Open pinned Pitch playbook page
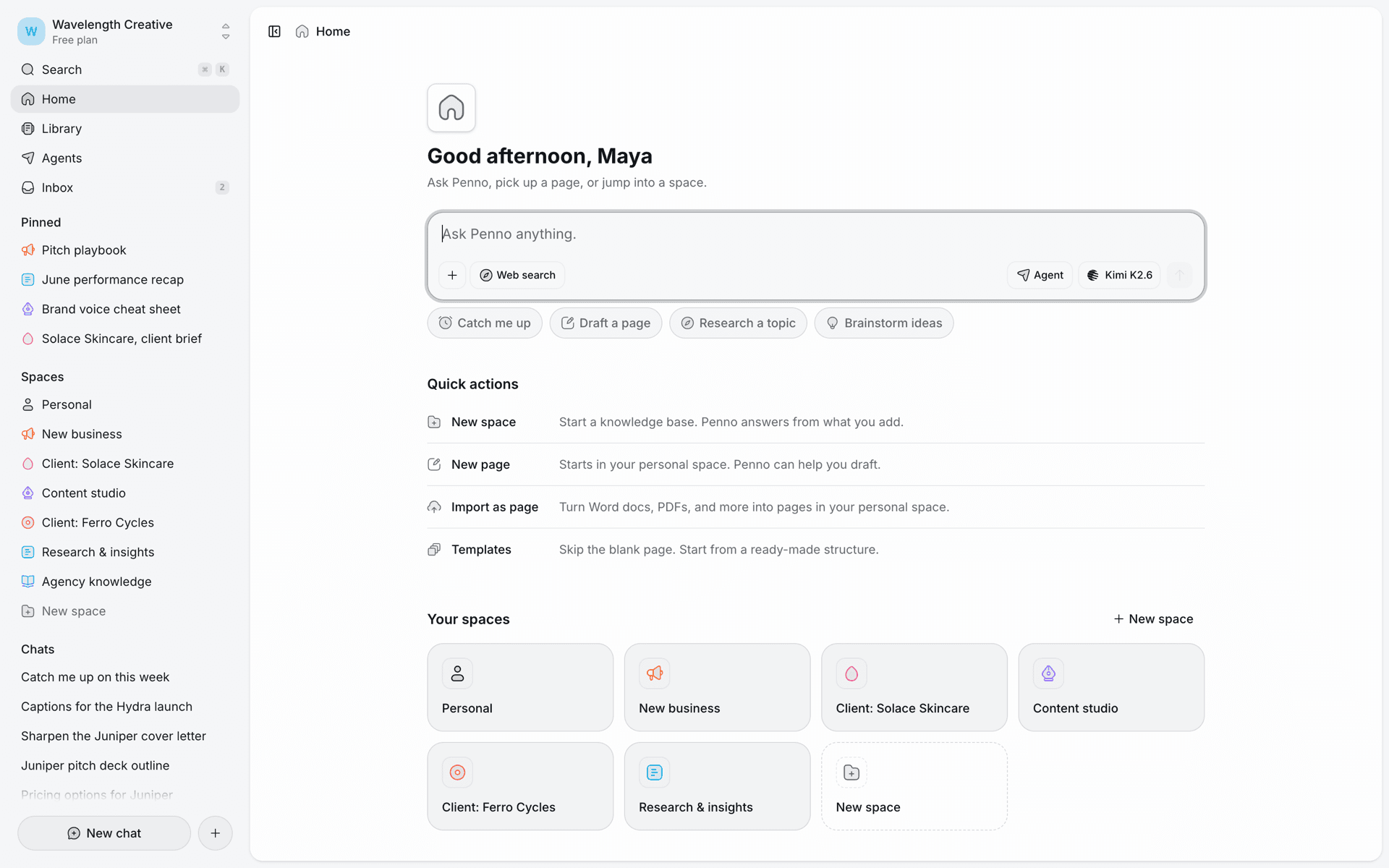 (x=124, y=250)
